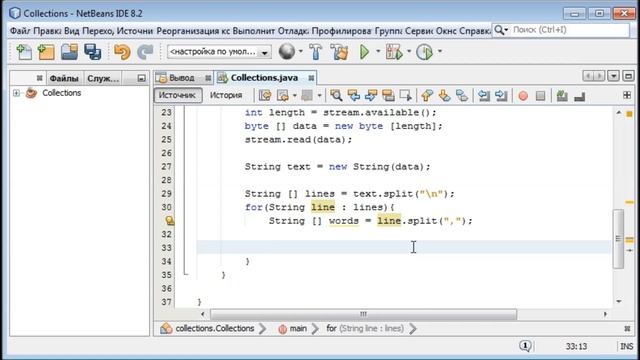Open Вид menu
Screen dimensions: 640x360
(x=72, y=31)
